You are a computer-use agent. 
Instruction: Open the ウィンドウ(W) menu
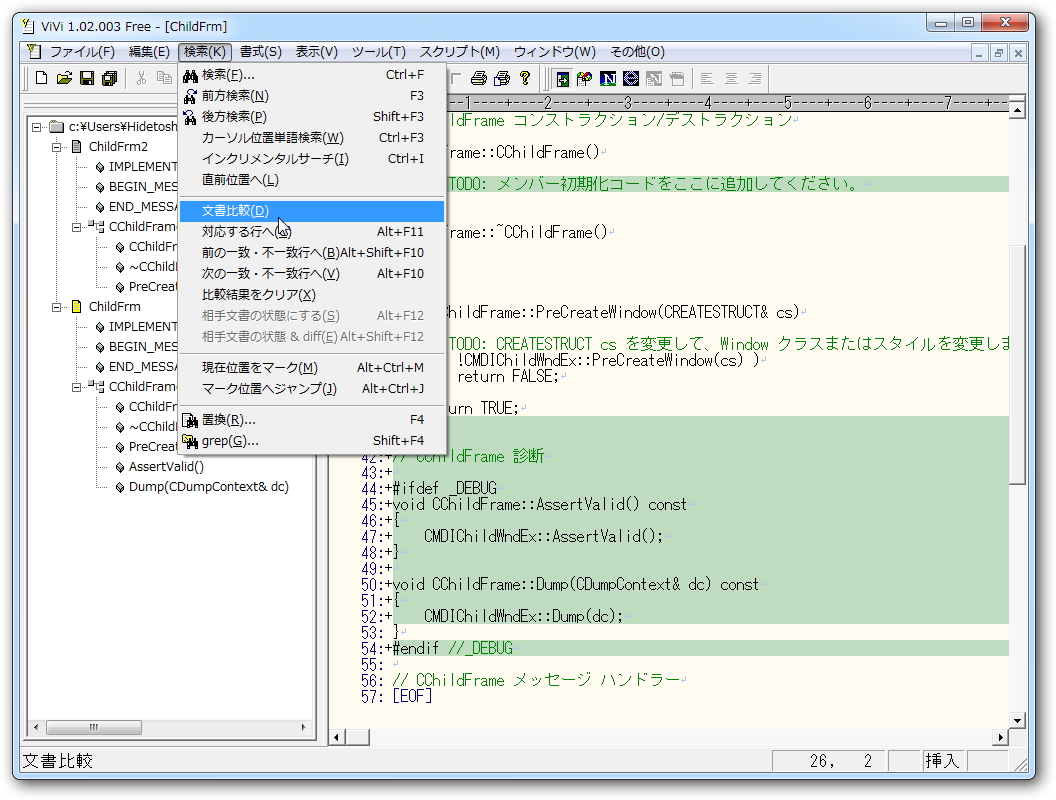[555, 52]
